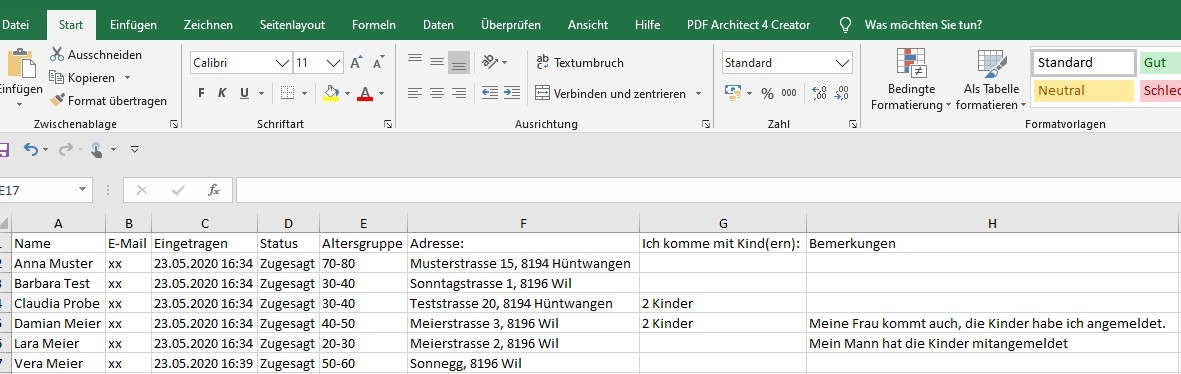The width and height of the screenshot is (1181, 374).
Task: Open Ausrichtung dialog launcher
Action: point(706,124)
